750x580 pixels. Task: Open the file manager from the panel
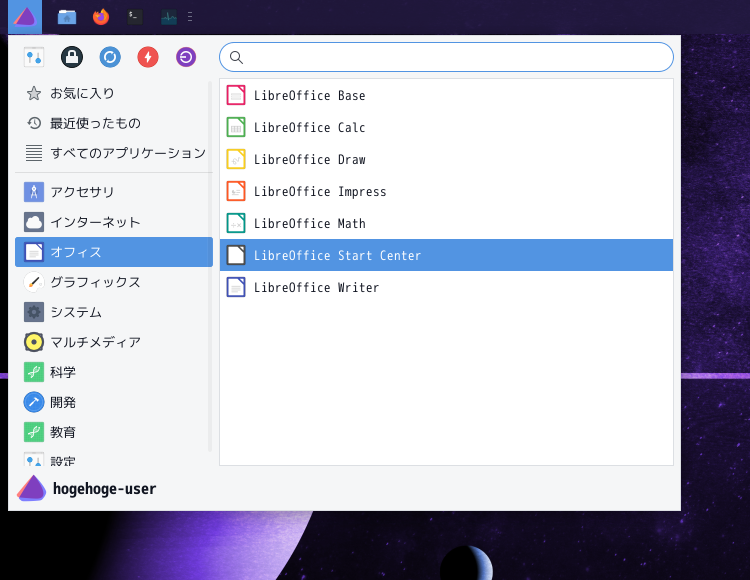coord(67,17)
